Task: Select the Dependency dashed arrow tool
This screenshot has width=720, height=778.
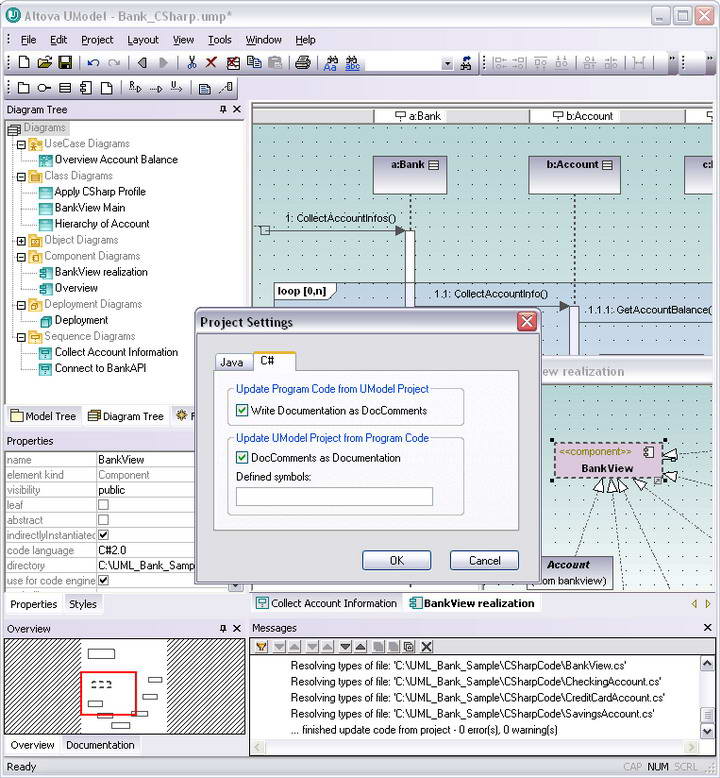Action: tap(156, 89)
